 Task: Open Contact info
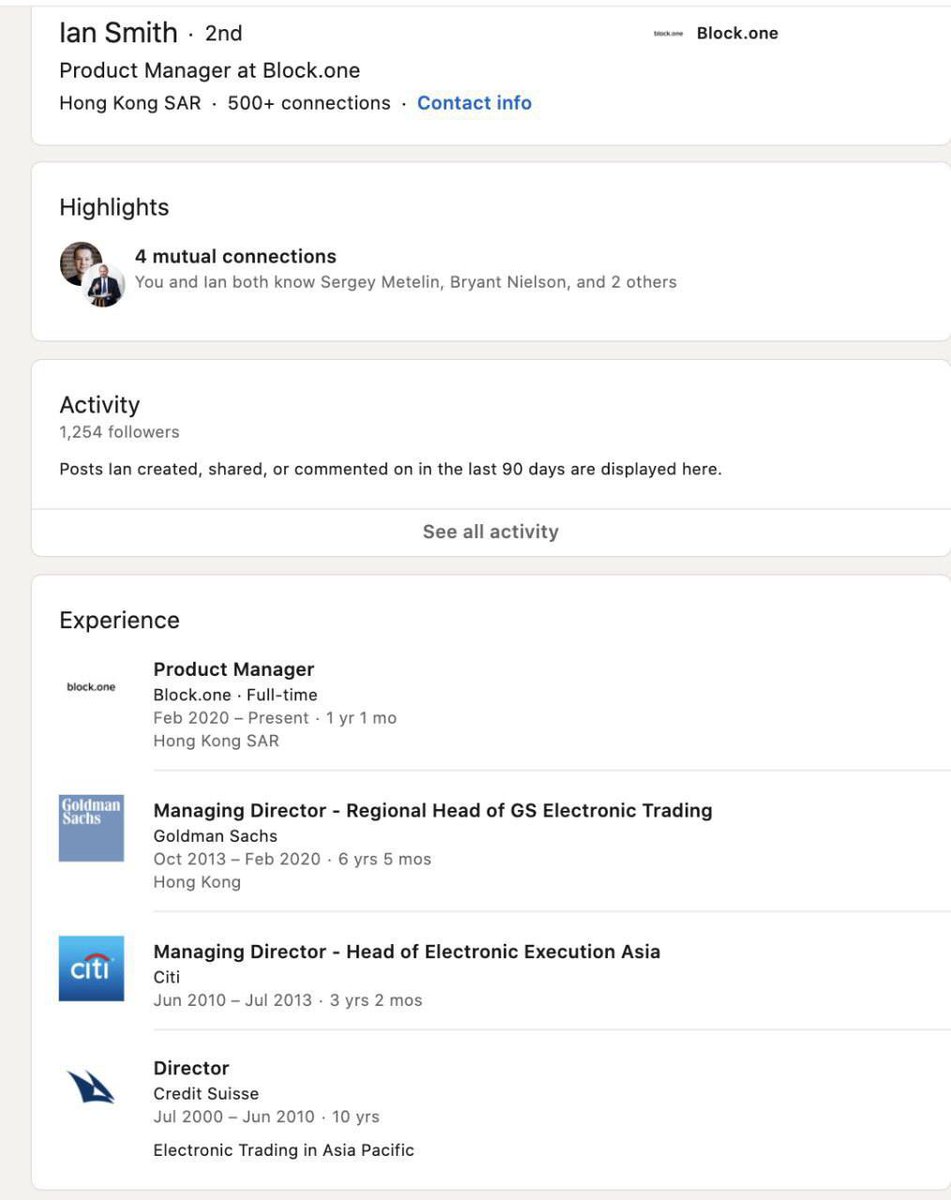point(474,103)
